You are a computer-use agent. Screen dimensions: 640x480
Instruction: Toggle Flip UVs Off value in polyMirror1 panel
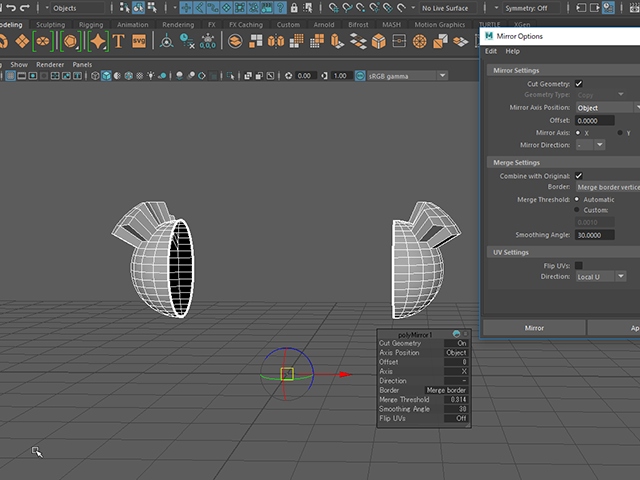pos(456,418)
